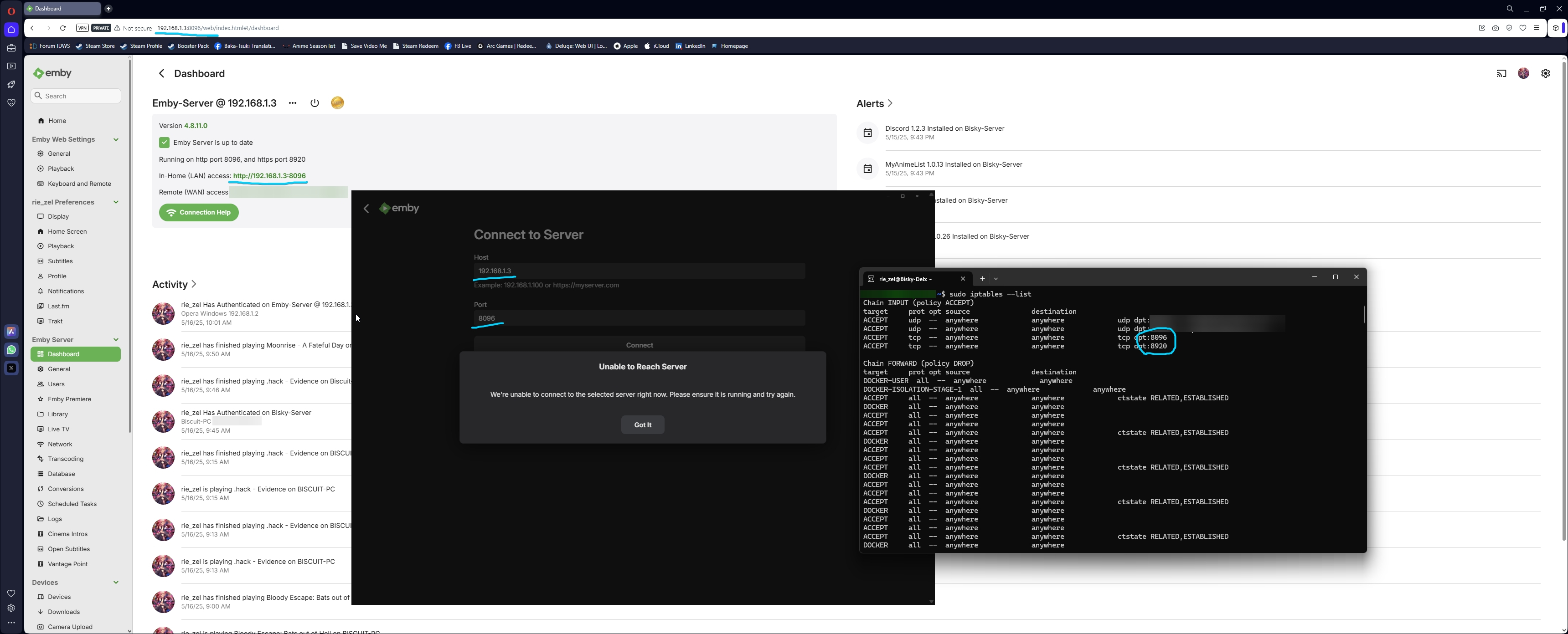Open new browser tab plus button
Viewport: 1568px width, 634px height.
pyautogui.click(x=108, y=9)
